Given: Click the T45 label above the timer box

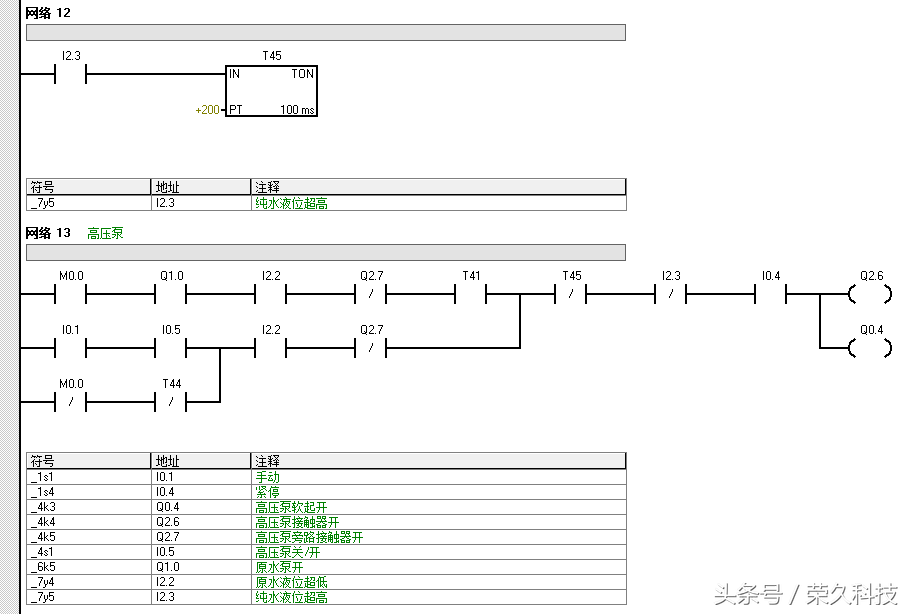Looking at the screenshot, I should click(x=272, y=56).
